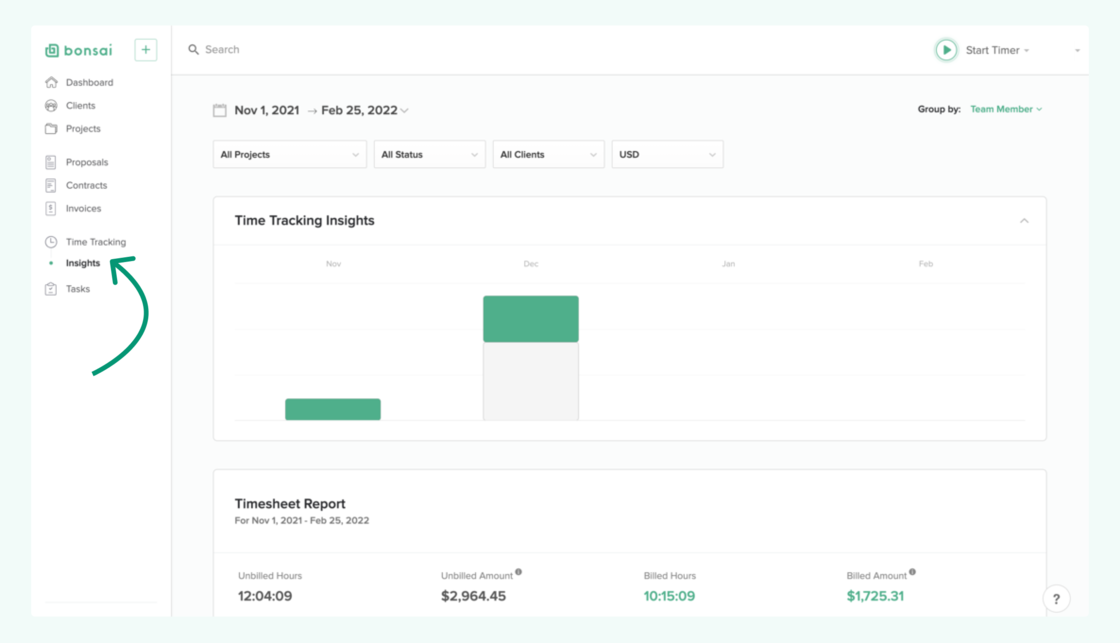
Task: Open Projects from the sidebar
Action: point(83,129)
